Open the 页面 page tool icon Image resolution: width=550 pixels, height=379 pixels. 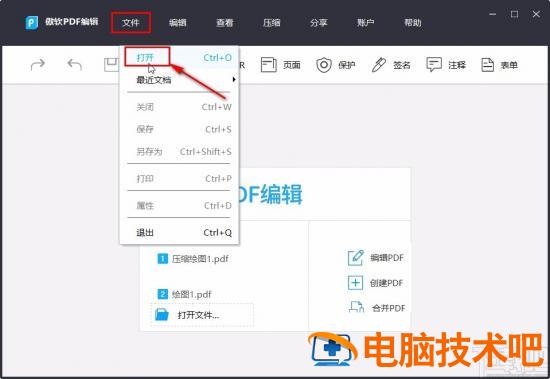269,65
